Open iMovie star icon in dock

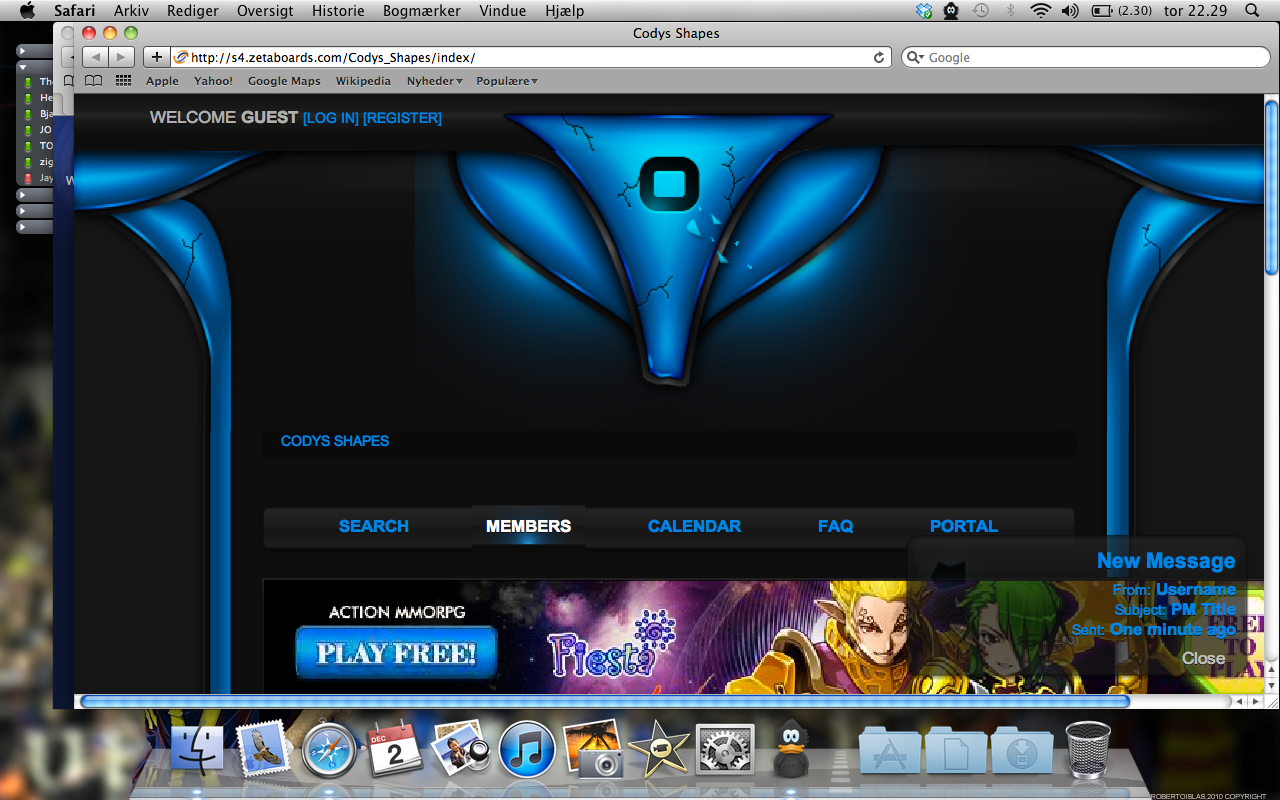658,749
